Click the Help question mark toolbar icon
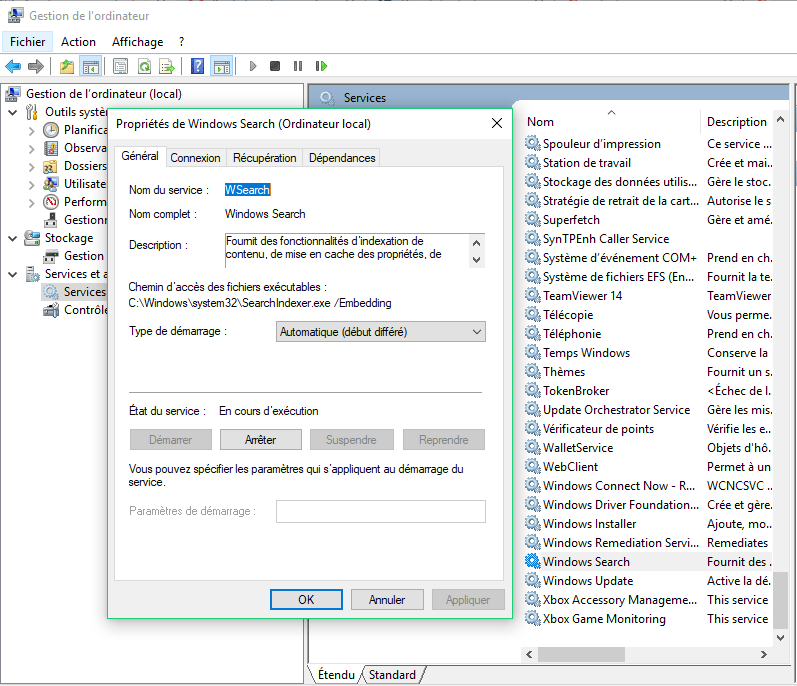Viewport: 797px width, 686px height. (x=197, y=66)
